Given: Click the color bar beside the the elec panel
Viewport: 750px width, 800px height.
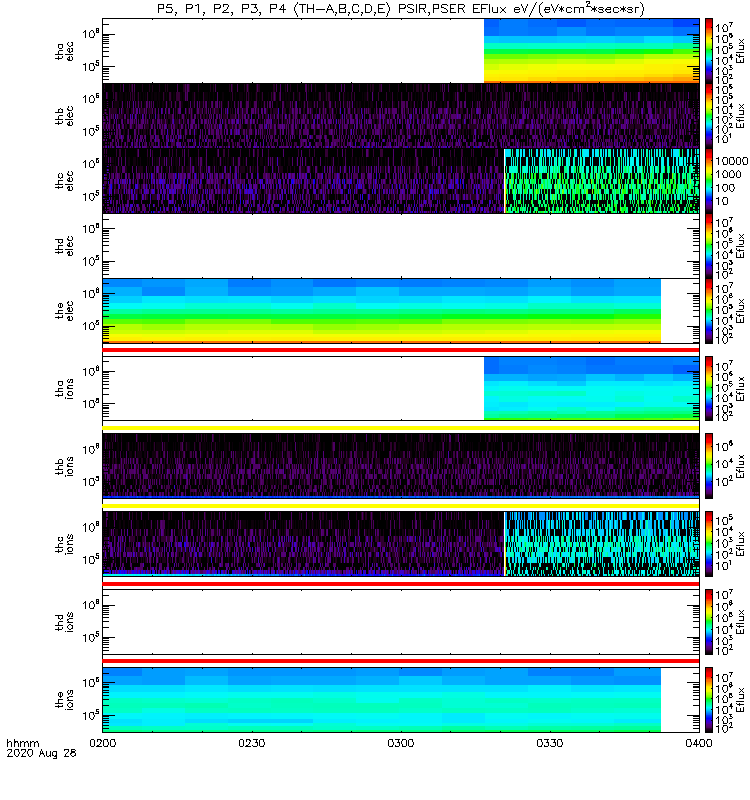Looking at the screenshot, I should pyautogui.click(x=709, y=311).
